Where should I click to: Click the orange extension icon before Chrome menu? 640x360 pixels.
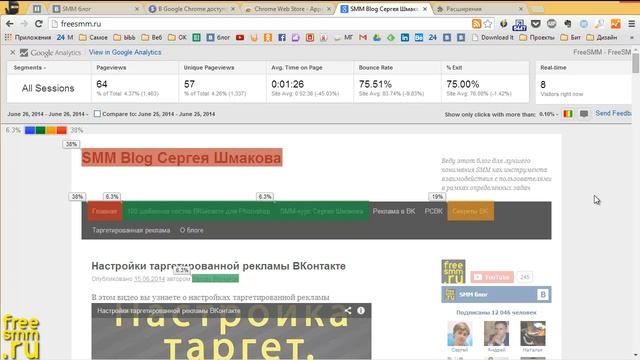click(616, 24)
